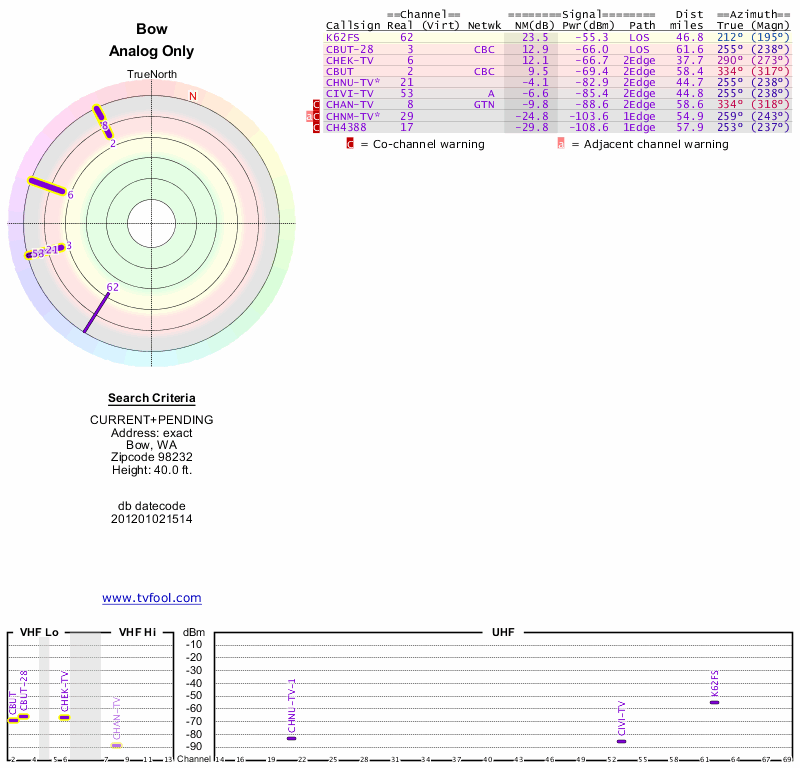Viewport: 800px width, 768px height.
Task: Open the www.tvfool.com link
Action: pyautogui.click(x=152, y=598)
